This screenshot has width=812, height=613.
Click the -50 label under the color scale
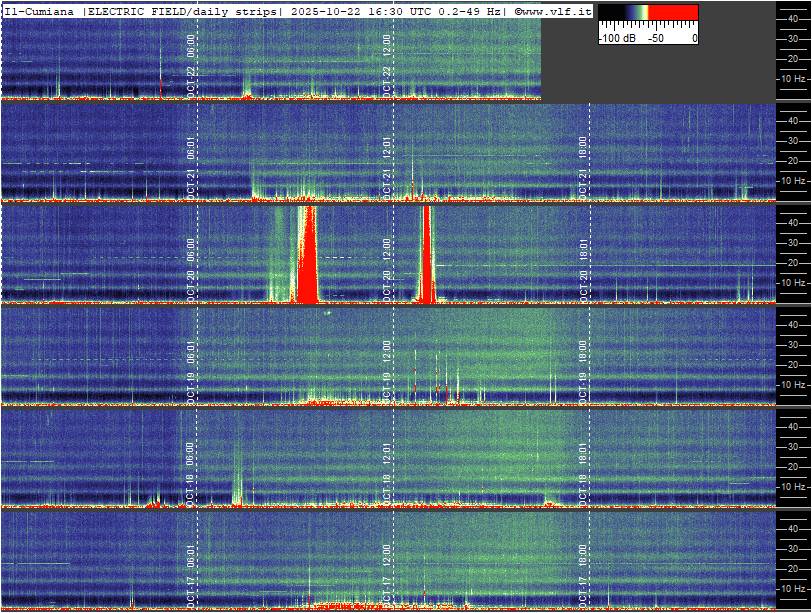pyautogui.click(x=656, y=38)
